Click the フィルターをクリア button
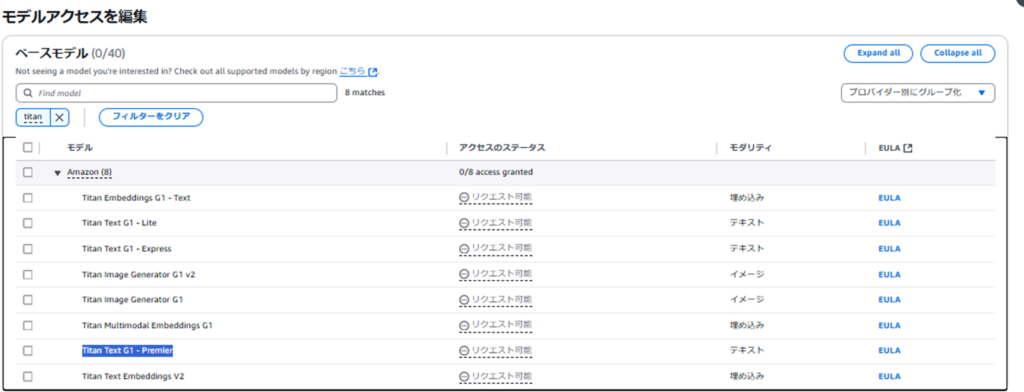 click(151, 117)
